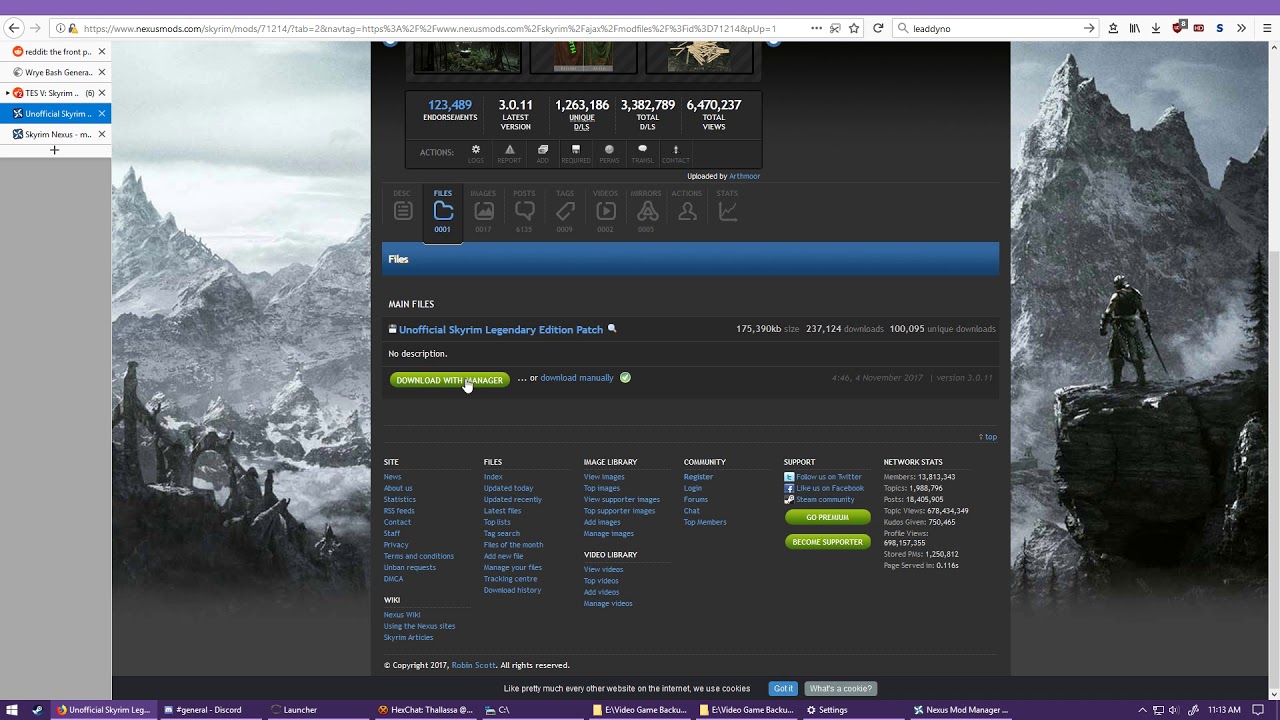Focus the leaddyno search box
Screen dimensions: 1280x720
click(x=995, y=28)
